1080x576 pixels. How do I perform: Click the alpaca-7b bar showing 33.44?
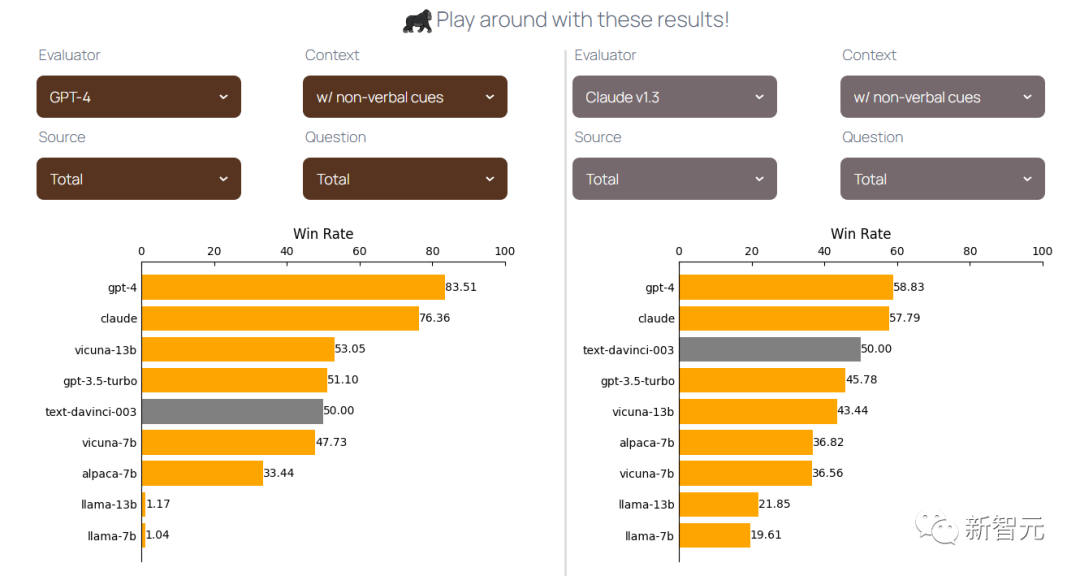click(202, 473)
